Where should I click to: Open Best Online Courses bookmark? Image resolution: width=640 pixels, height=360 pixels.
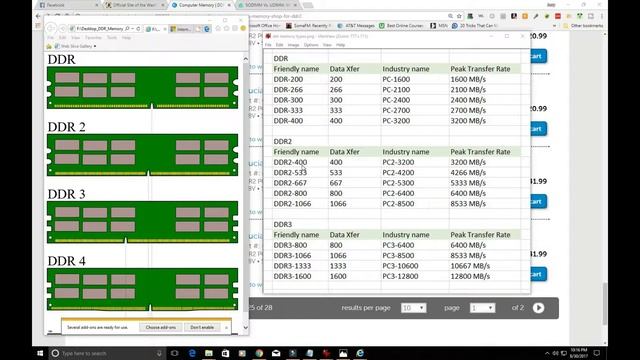point(401,26)
